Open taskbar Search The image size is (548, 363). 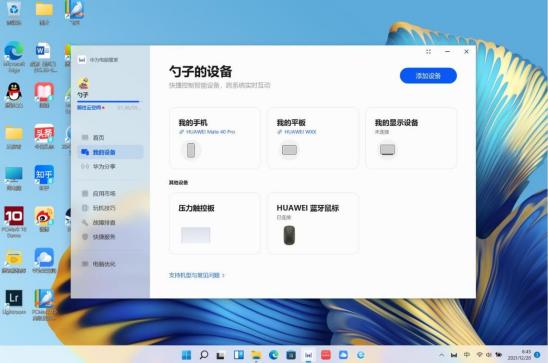(x=204, y=355)
